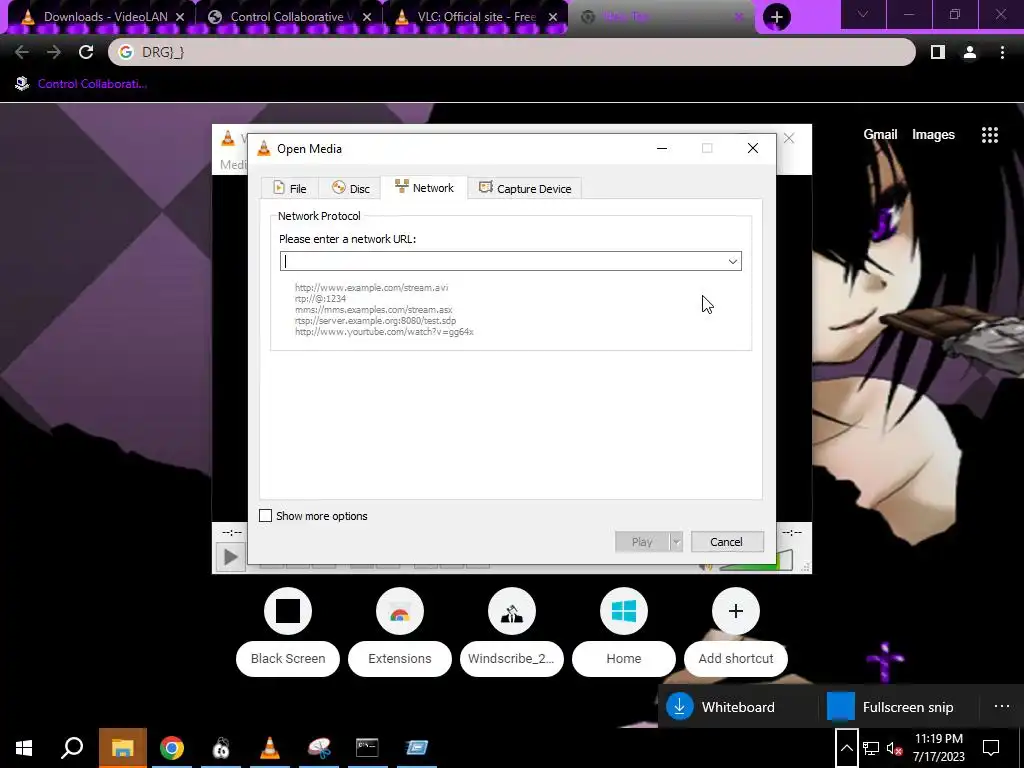Open the Windscribe_2... shortcut
The image size is (1024, 768).
click(x=511, y=631)
